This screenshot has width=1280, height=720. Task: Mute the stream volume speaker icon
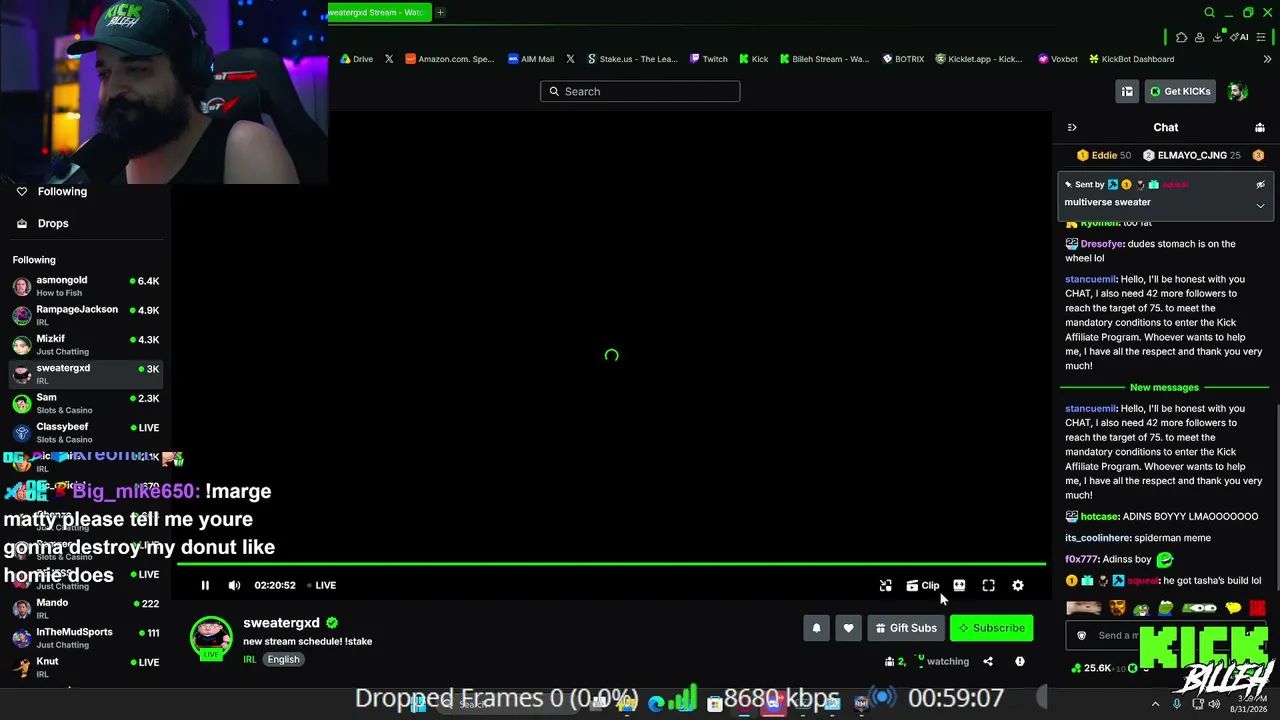click(x=234, y=585)
